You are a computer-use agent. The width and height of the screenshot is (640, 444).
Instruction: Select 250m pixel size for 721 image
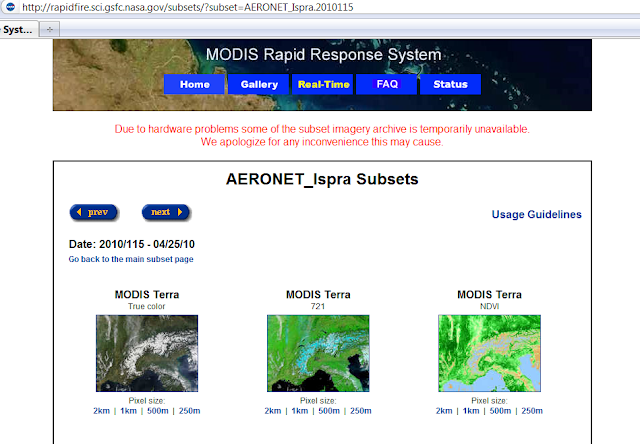[x=361, y=411]
